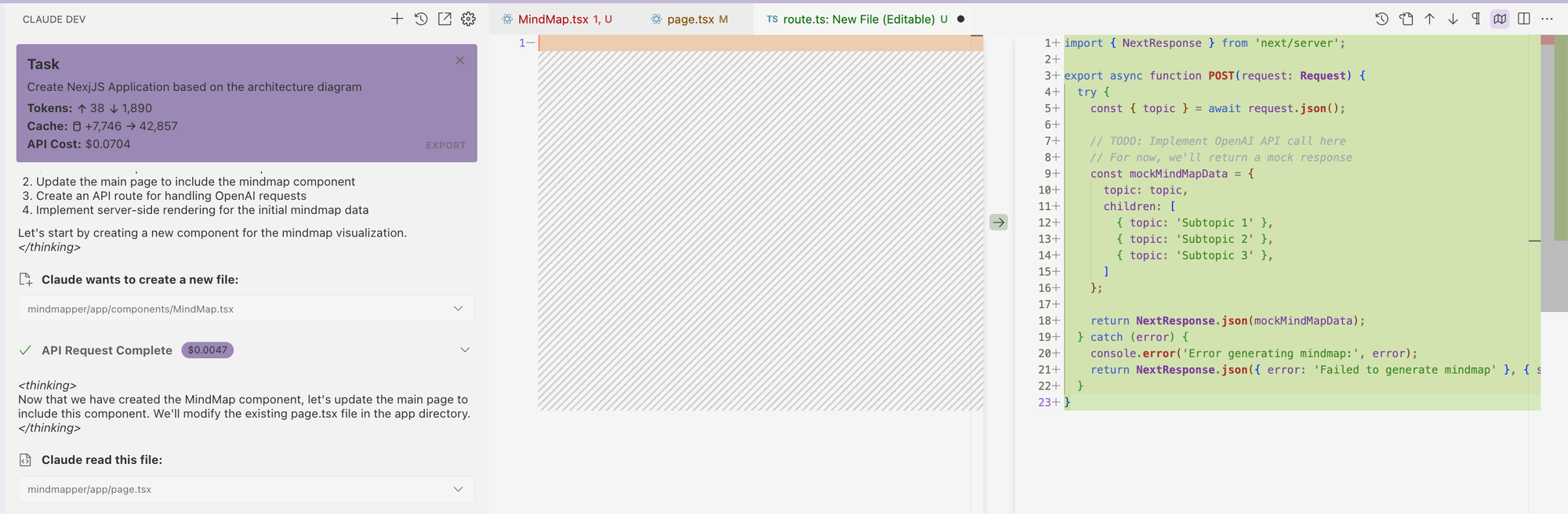The height and width of the screenshot is (514, 1568).
Task: Click the 'Tokens:' count line
Action: 89,108
